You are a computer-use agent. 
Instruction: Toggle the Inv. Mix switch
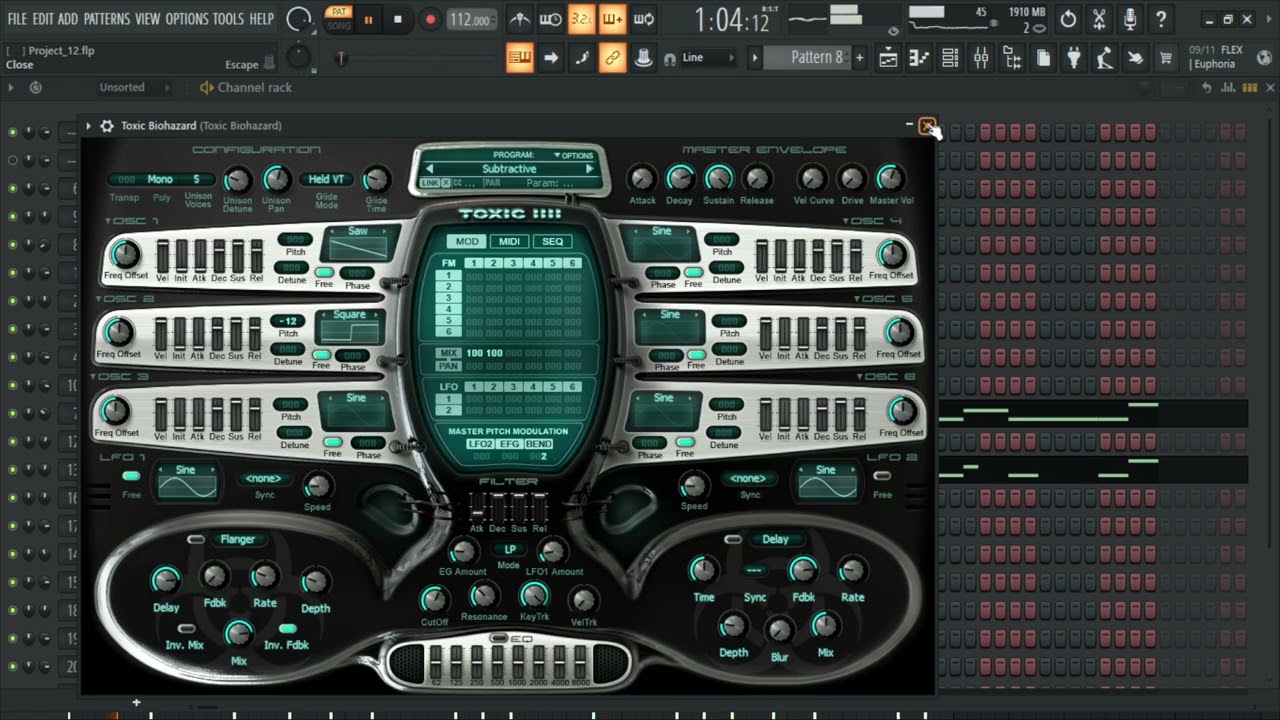[186, 629]
